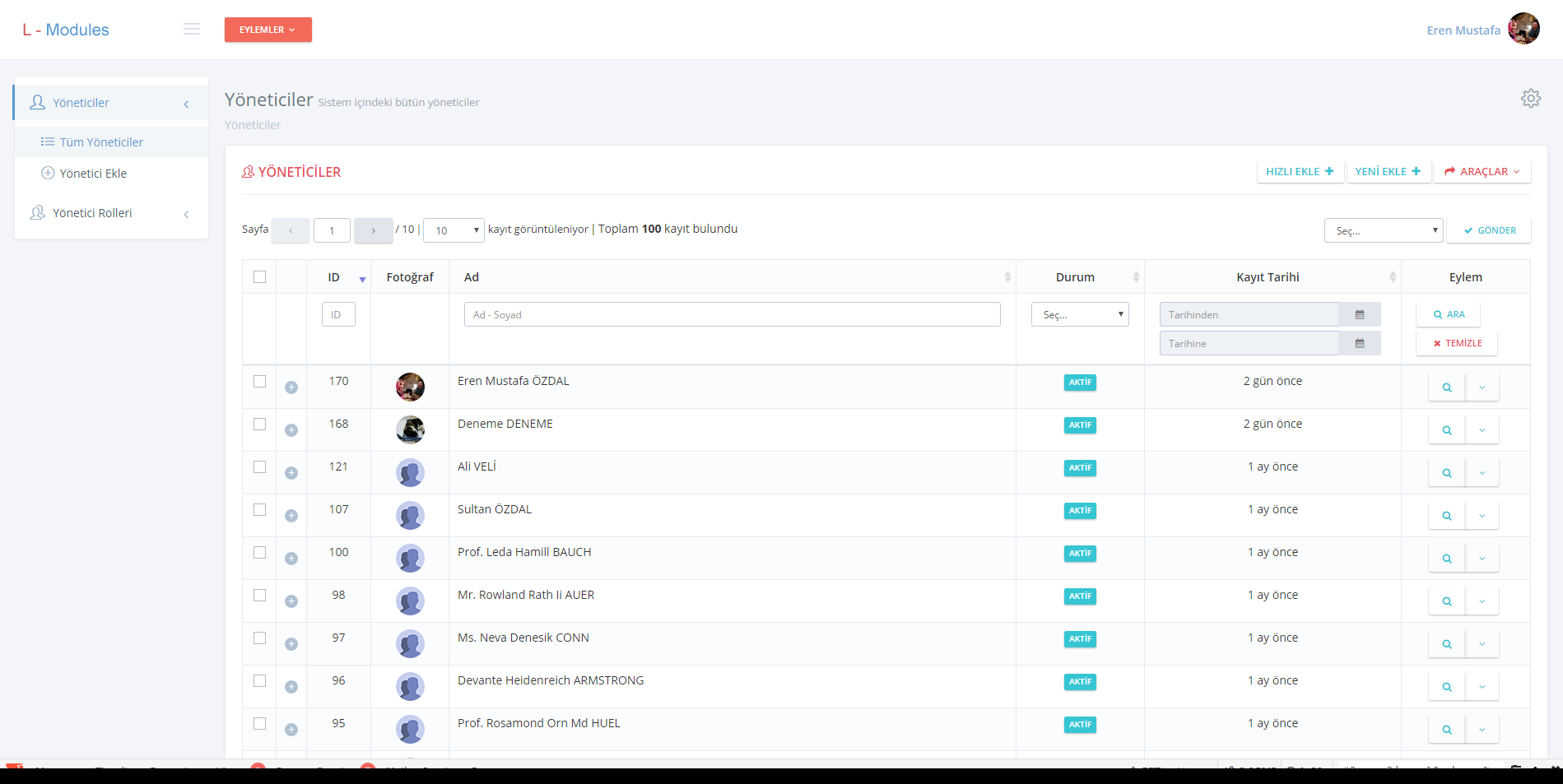
Task: Open the Tarihine calendar picker icon
Action: (x=1360, y=344)
